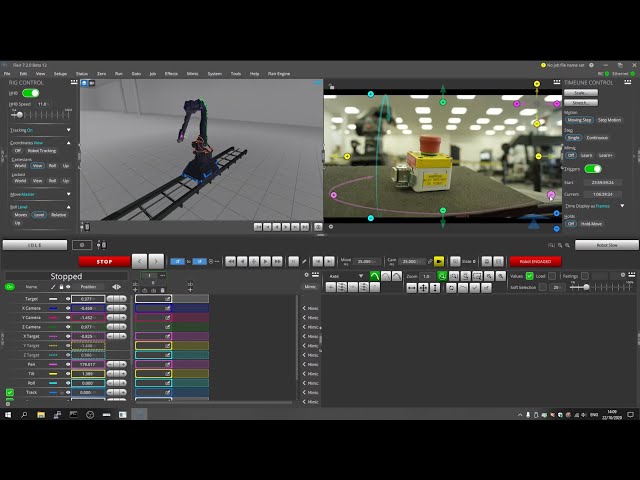Click the plus nudge button for Tilt axis
Image resolution: width=640 pixels, height=480 pixels.
click(x=122, y=373)
